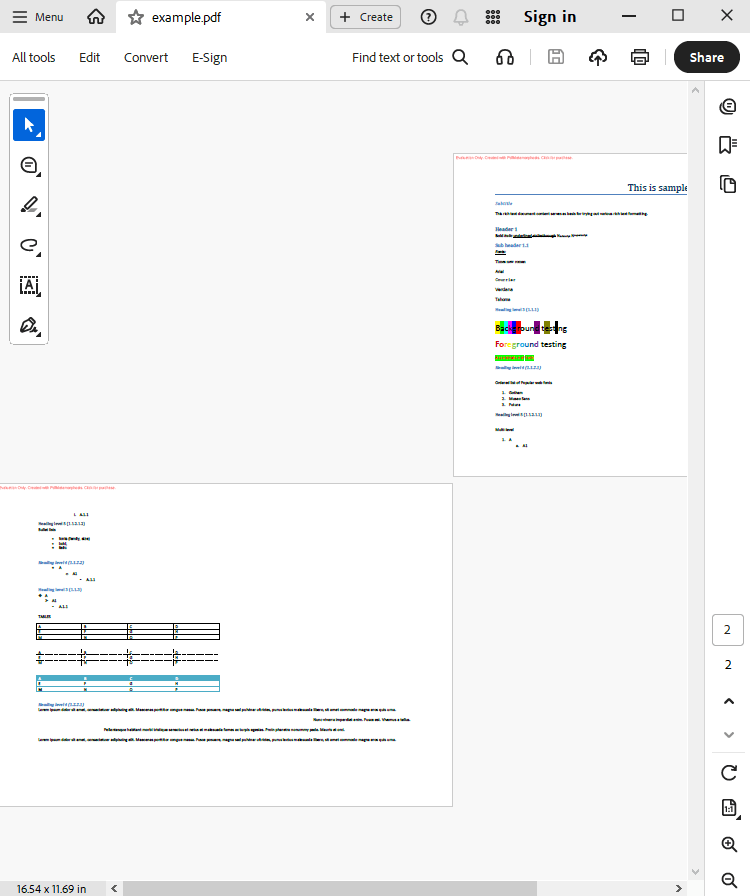Click the upload to cloud icon
The width and height of the screenshot is (750, 896).
pyautogui.click(x=598, y=58)
